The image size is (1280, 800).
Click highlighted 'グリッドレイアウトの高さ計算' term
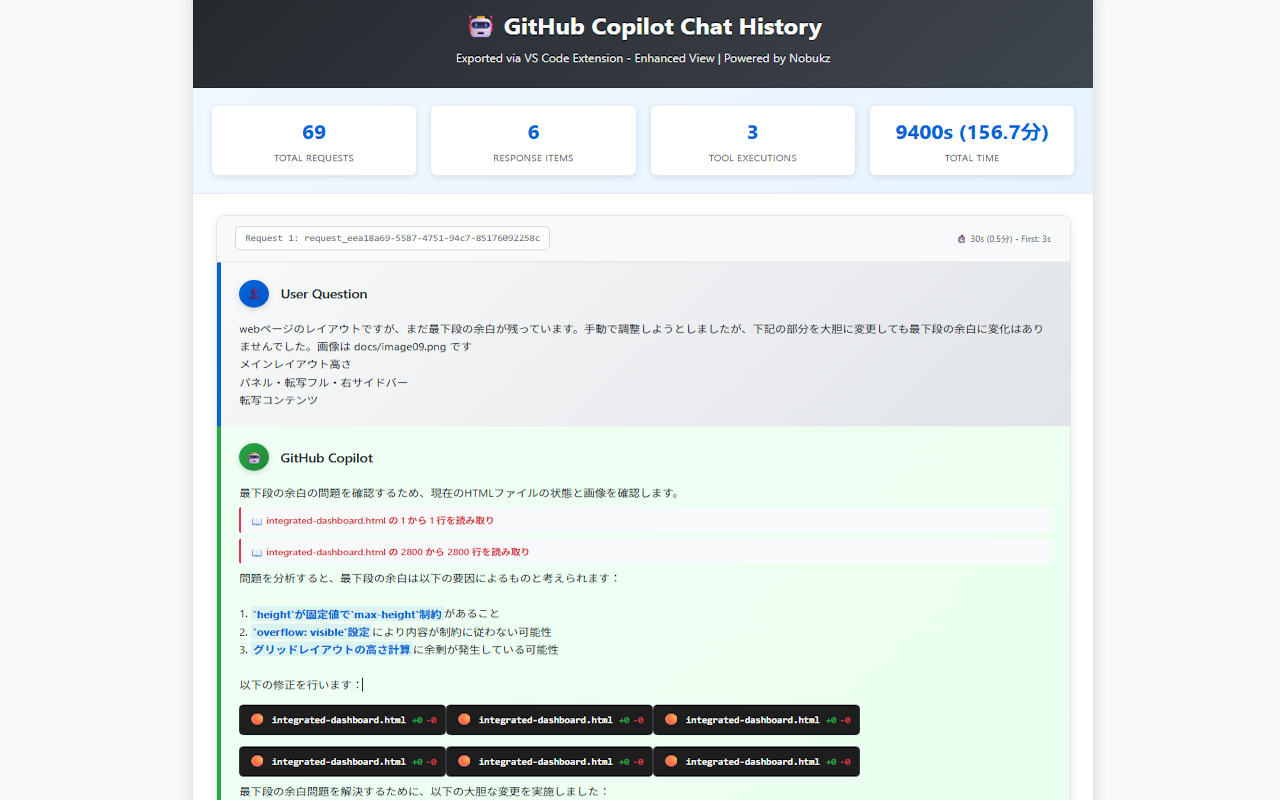[331, 650]
